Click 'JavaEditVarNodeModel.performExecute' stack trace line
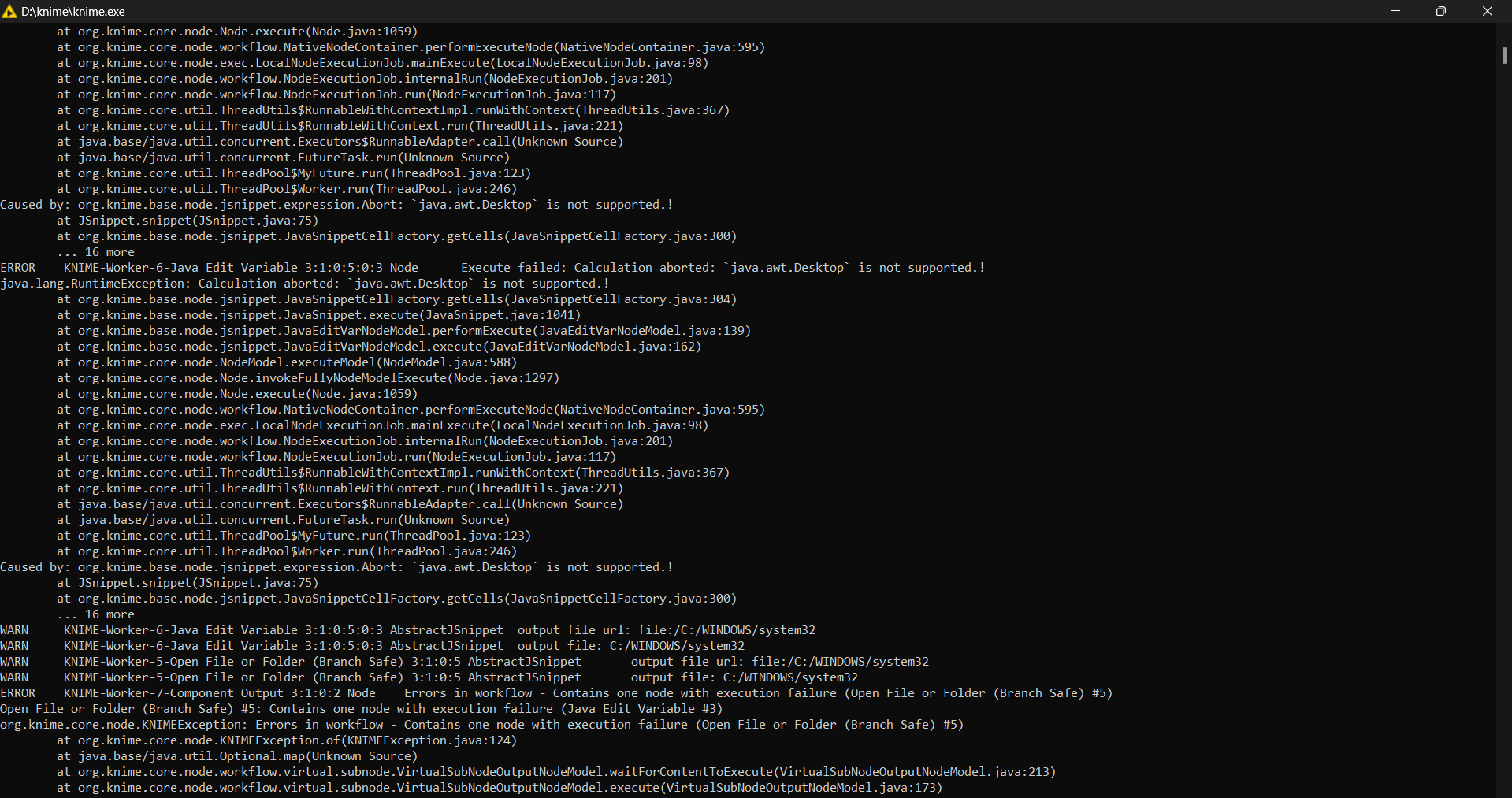The image size is (1512, 798). (403, 331)
